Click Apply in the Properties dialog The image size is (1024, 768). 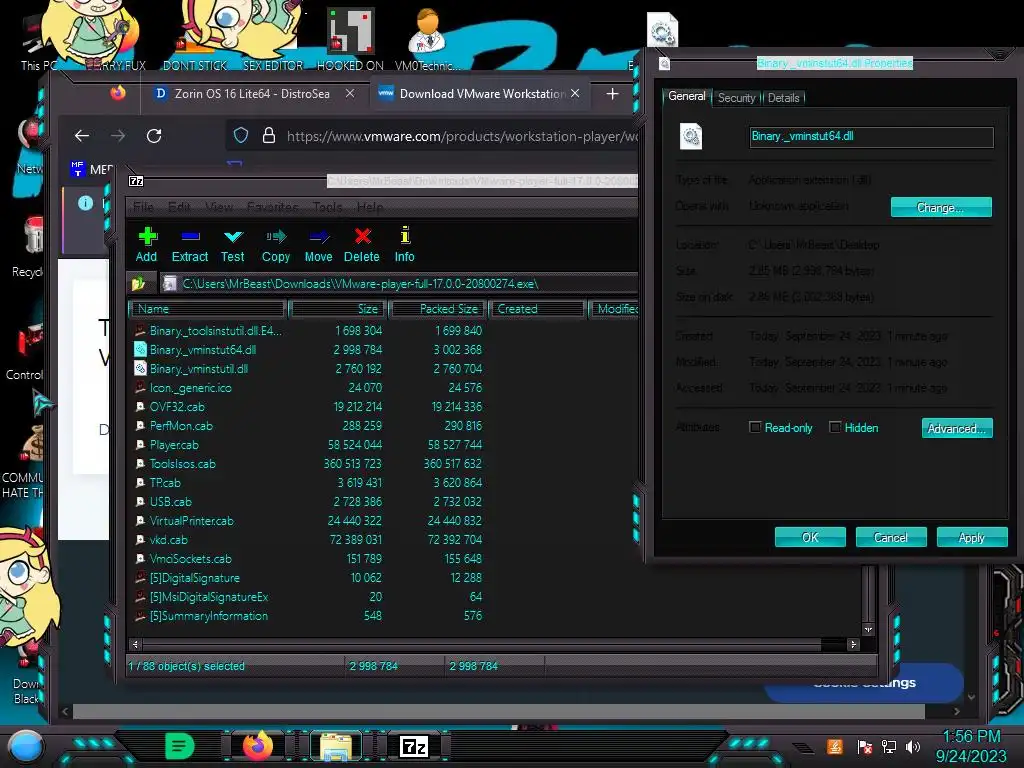click(x=972, y=537)
